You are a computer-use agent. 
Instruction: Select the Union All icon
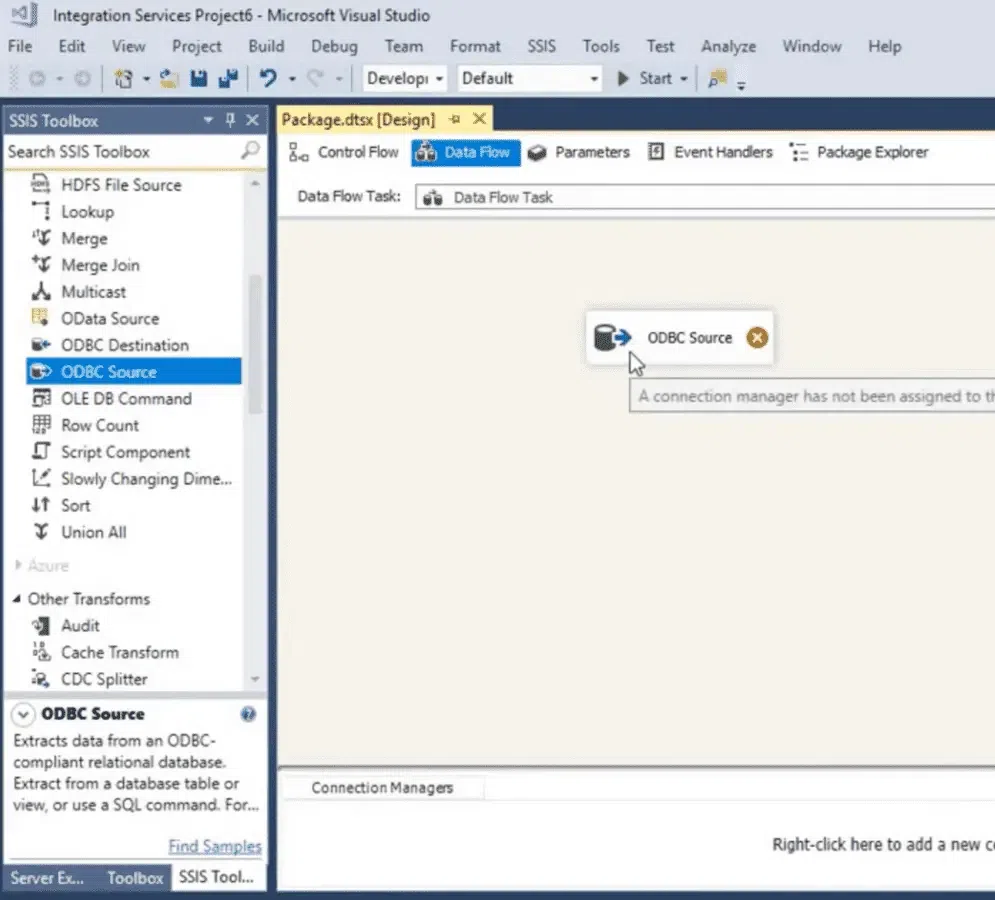(41, 531)
